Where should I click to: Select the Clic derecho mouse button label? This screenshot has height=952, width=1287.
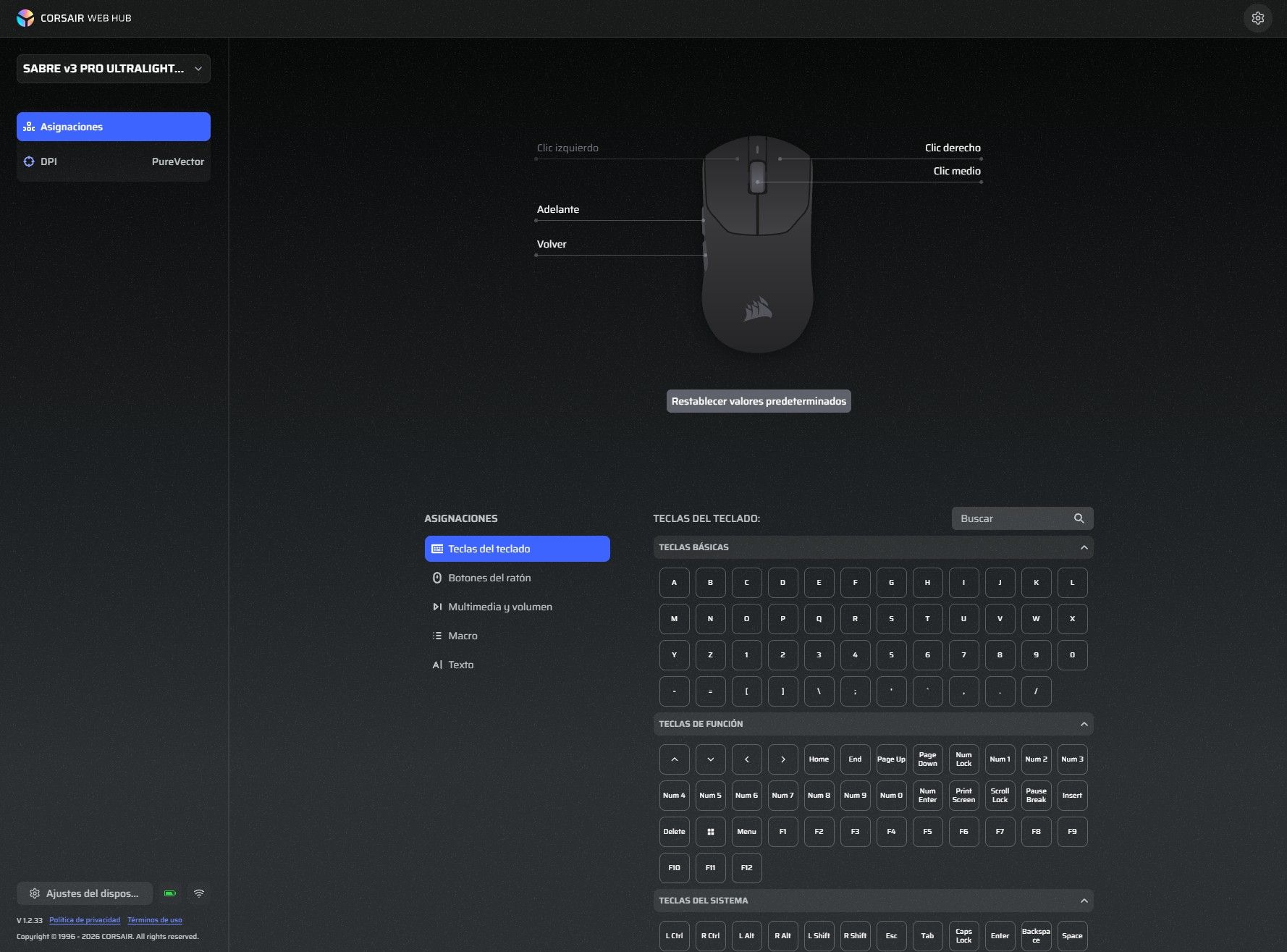[x=953, y=148]
